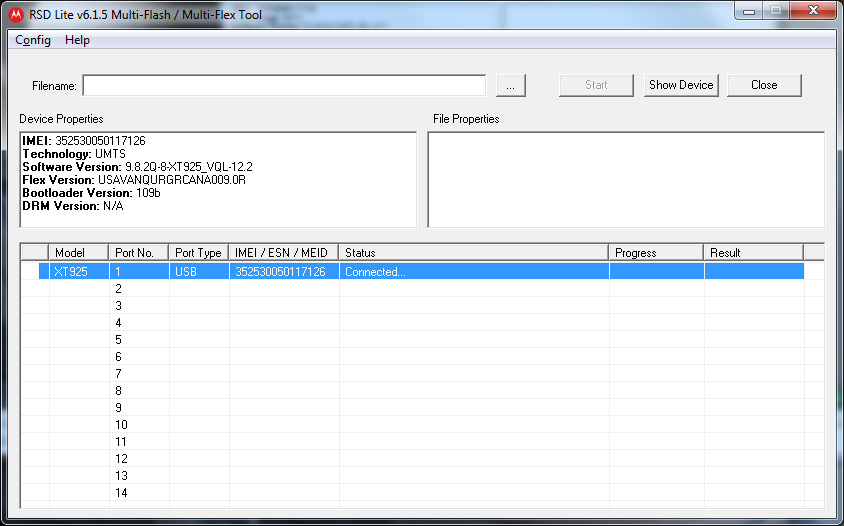The height and width of the screenshot is (526, 844).
Task: Select the Port No. column header
Action: coord(139,253)
